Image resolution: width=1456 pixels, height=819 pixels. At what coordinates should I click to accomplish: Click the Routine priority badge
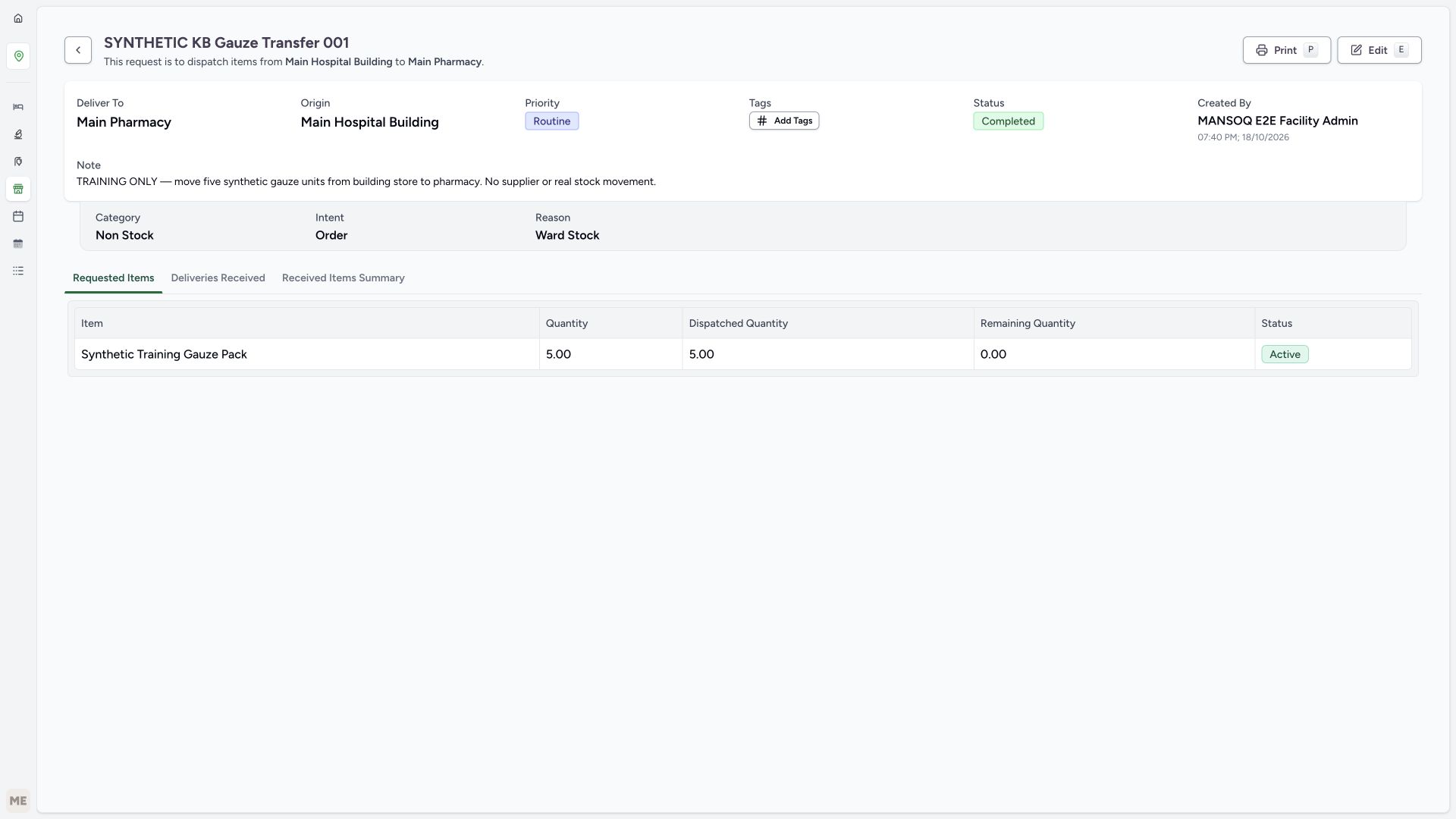tap(551, 121)
